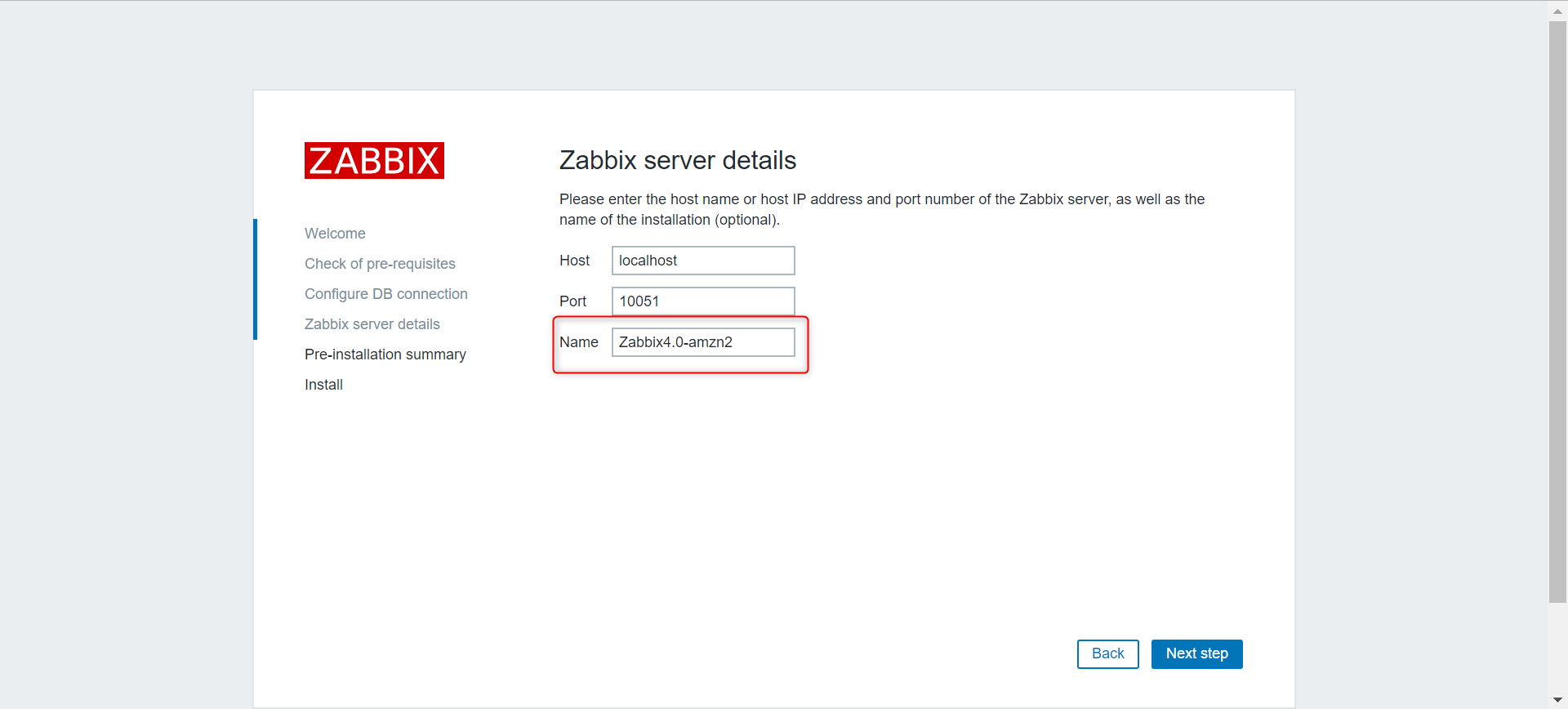Viewport: 1568px width, 709px height.
Task: Click the scrollbar down arrow
Action: pos(1557,700)
